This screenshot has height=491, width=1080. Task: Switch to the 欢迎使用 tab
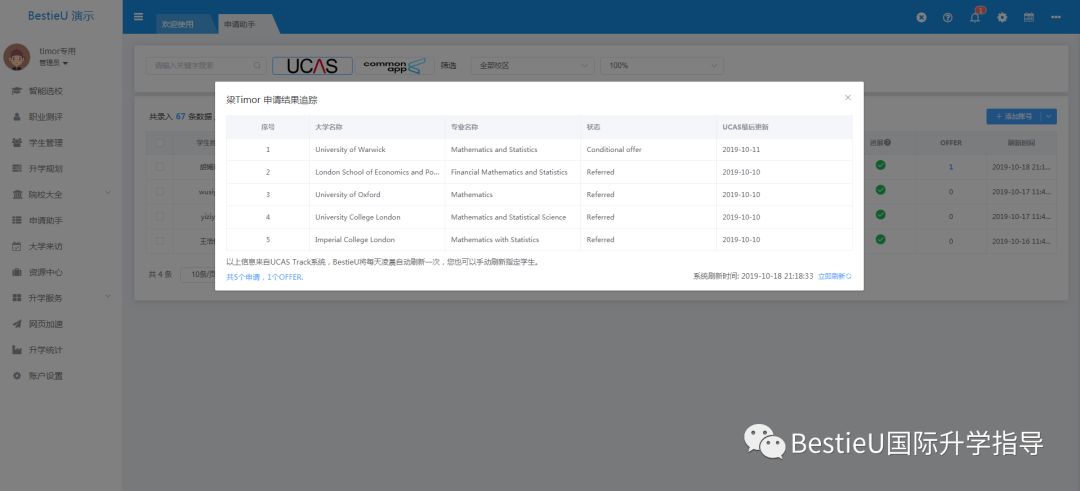(x=178, y=24)
